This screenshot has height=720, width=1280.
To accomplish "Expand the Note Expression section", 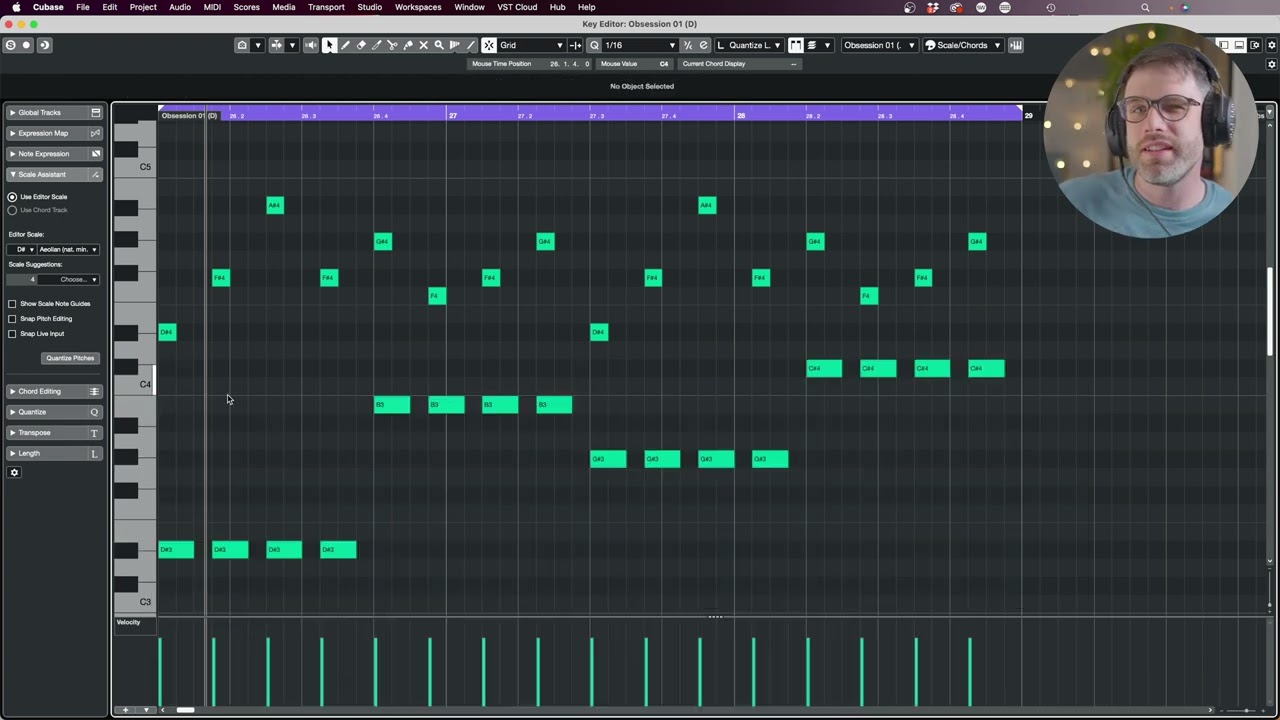I will tap(54, 154).
